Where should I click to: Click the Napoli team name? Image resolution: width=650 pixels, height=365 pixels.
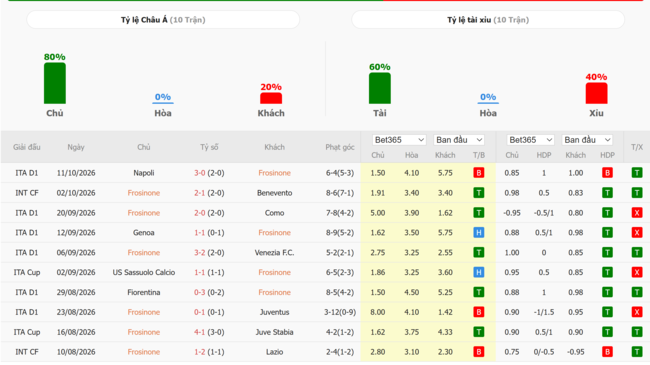[143, 173]
